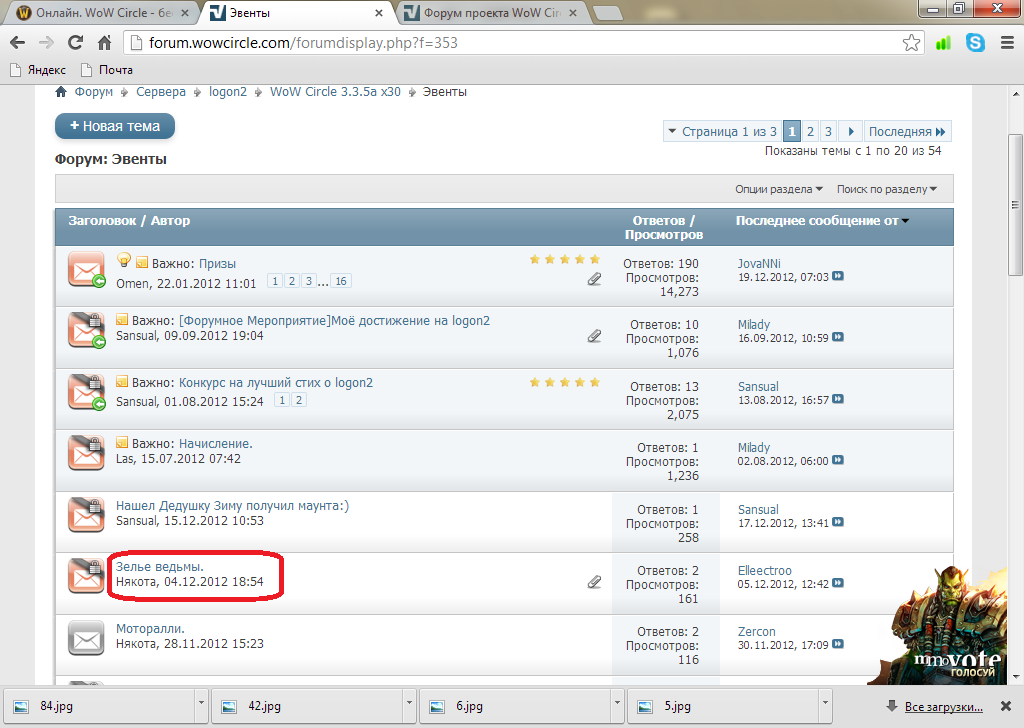Reload the forum page

pos(76,43)
